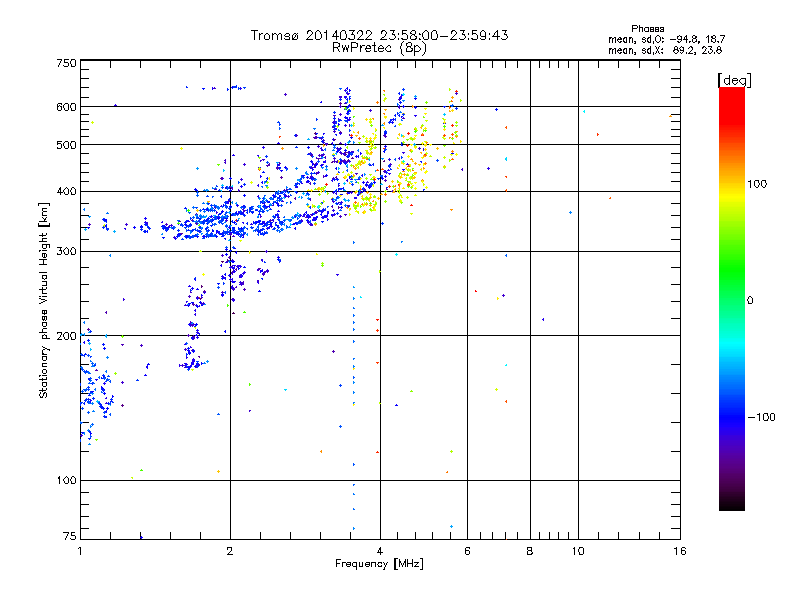Image resolution: width=800 pixels, height=600 pixels.
Task: Click the y-axis label '300'
Action: coord(66,252)
